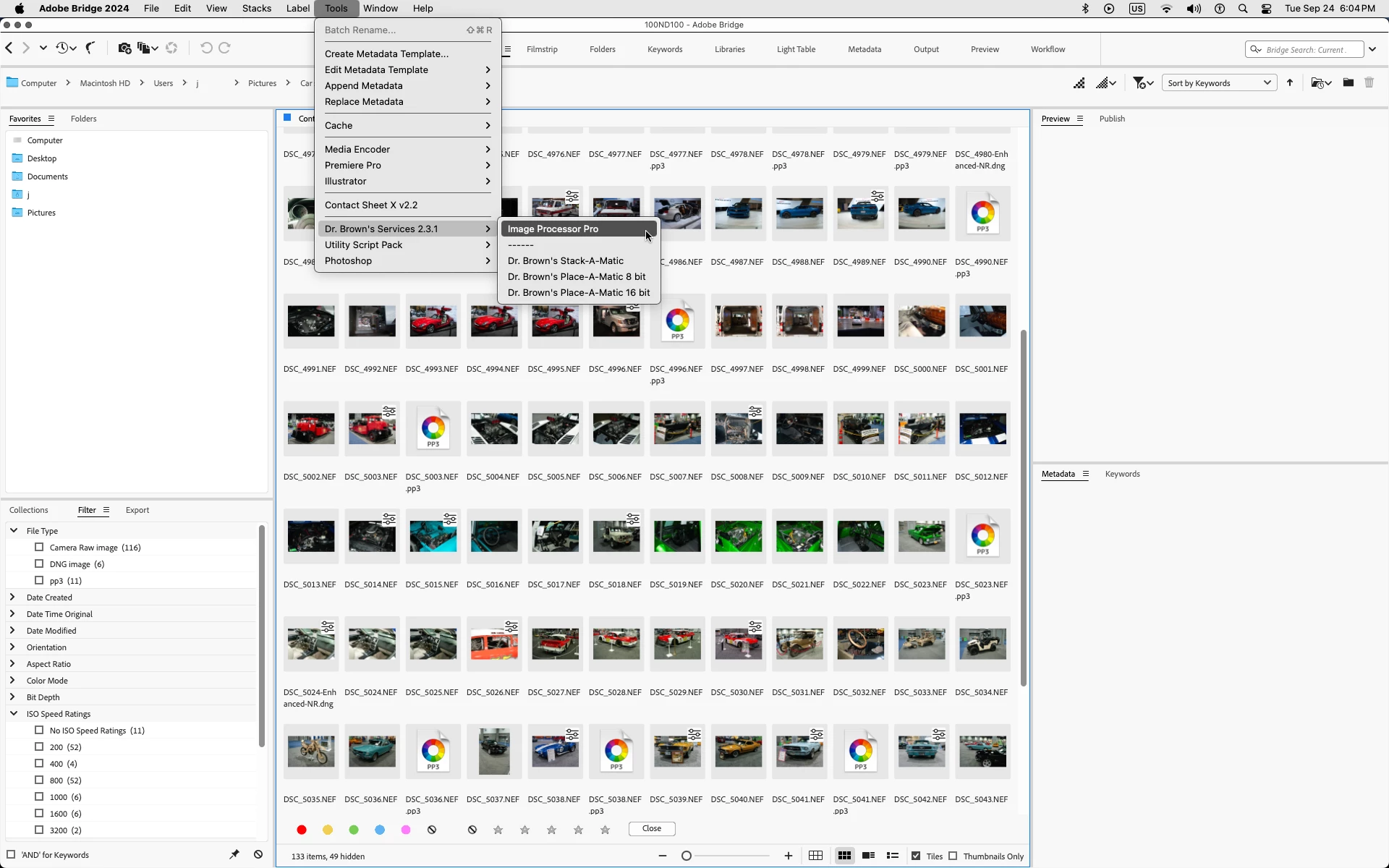Click the Create new folder icon
The image size is (1389, 868).
click(x=1348, y=83)
